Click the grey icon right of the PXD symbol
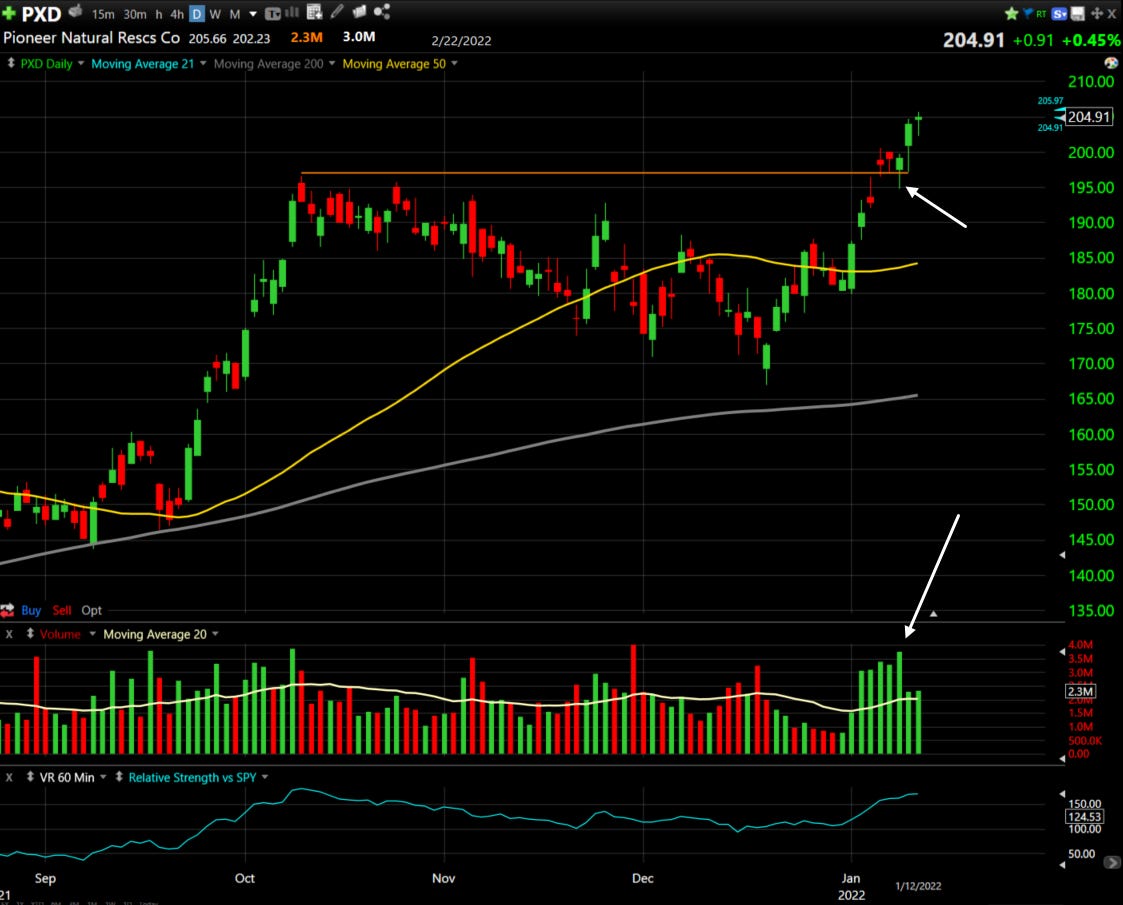This screenshot has width=1123, height=905. 75,11
